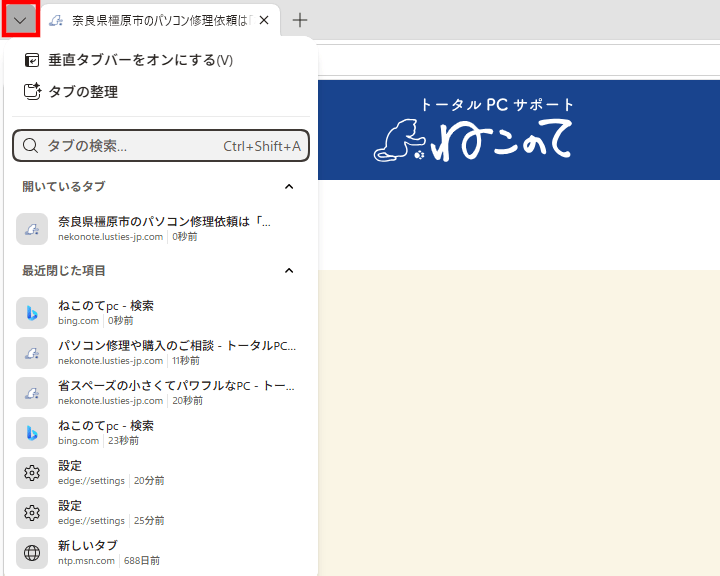Click the tab organize sparkle icon
720x576 pixels.
point(32,91)
